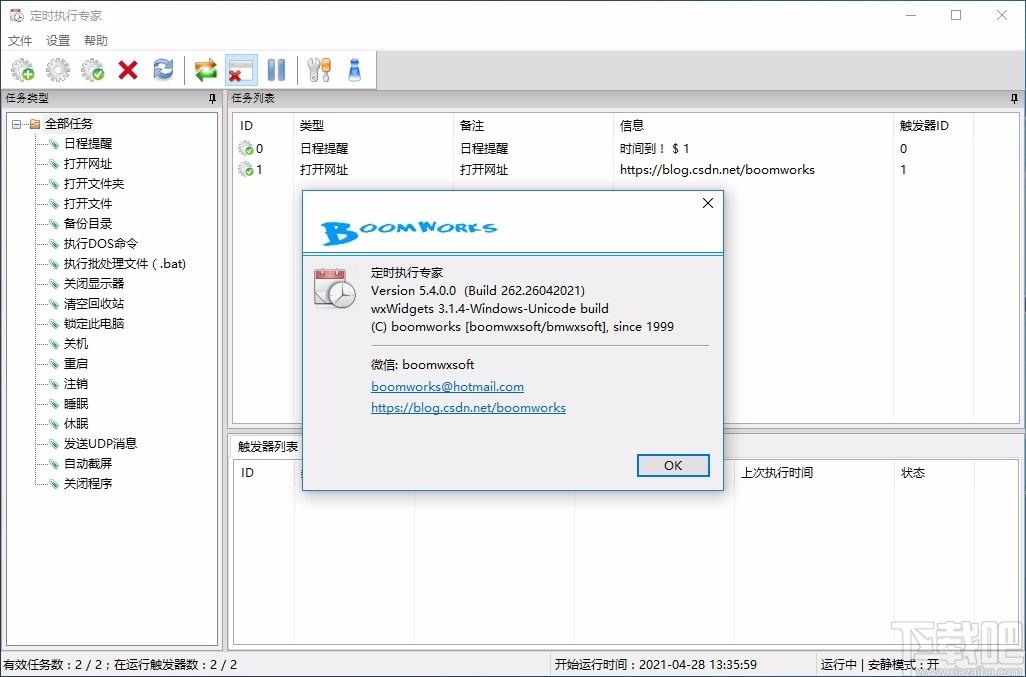Screen dimensions: 1026x677
Task: Open the boomworks@hotmail.com email link
Action: click(x=447, y=387)
